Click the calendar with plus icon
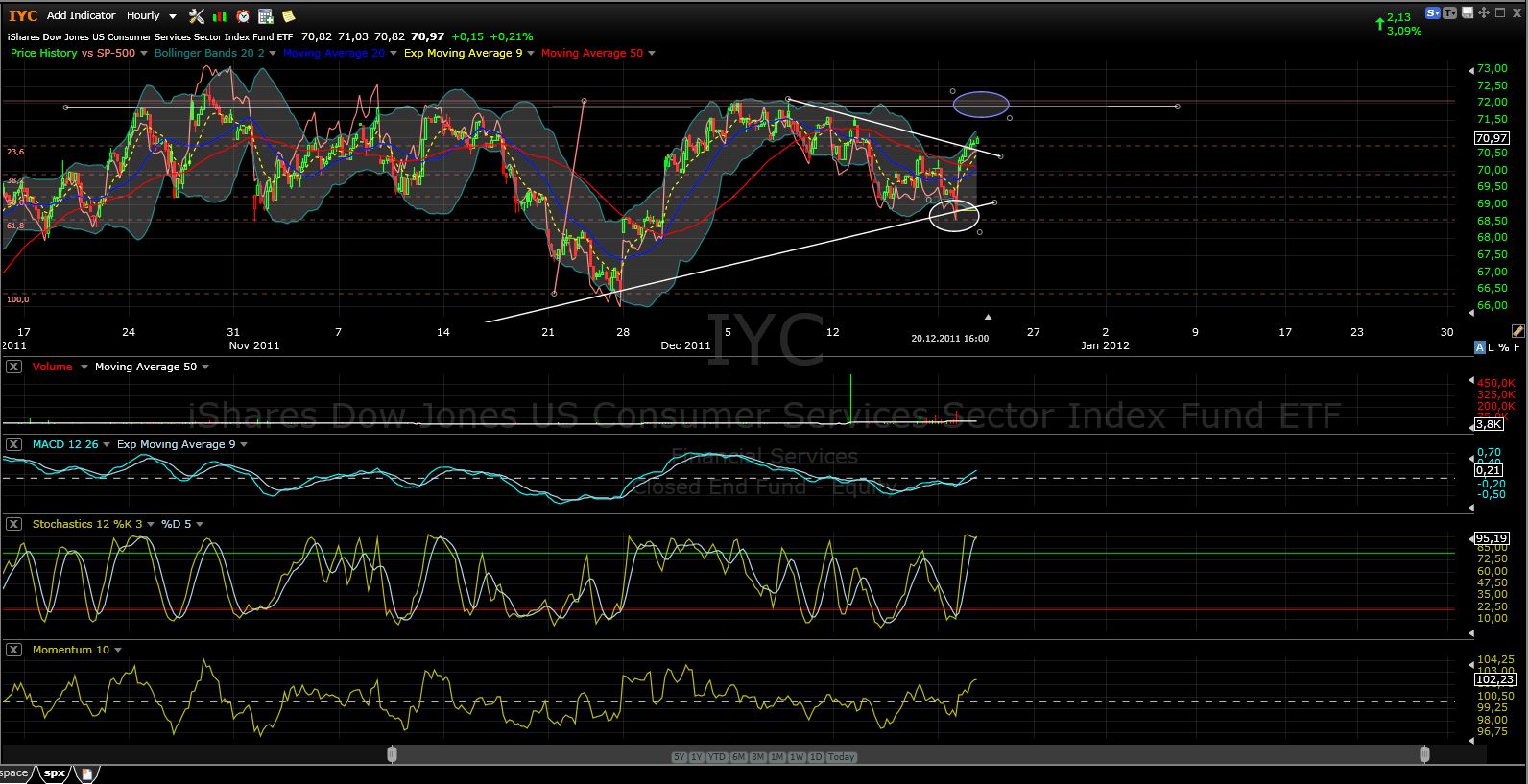Viewport: 1529px width, 784px height. 266,15
